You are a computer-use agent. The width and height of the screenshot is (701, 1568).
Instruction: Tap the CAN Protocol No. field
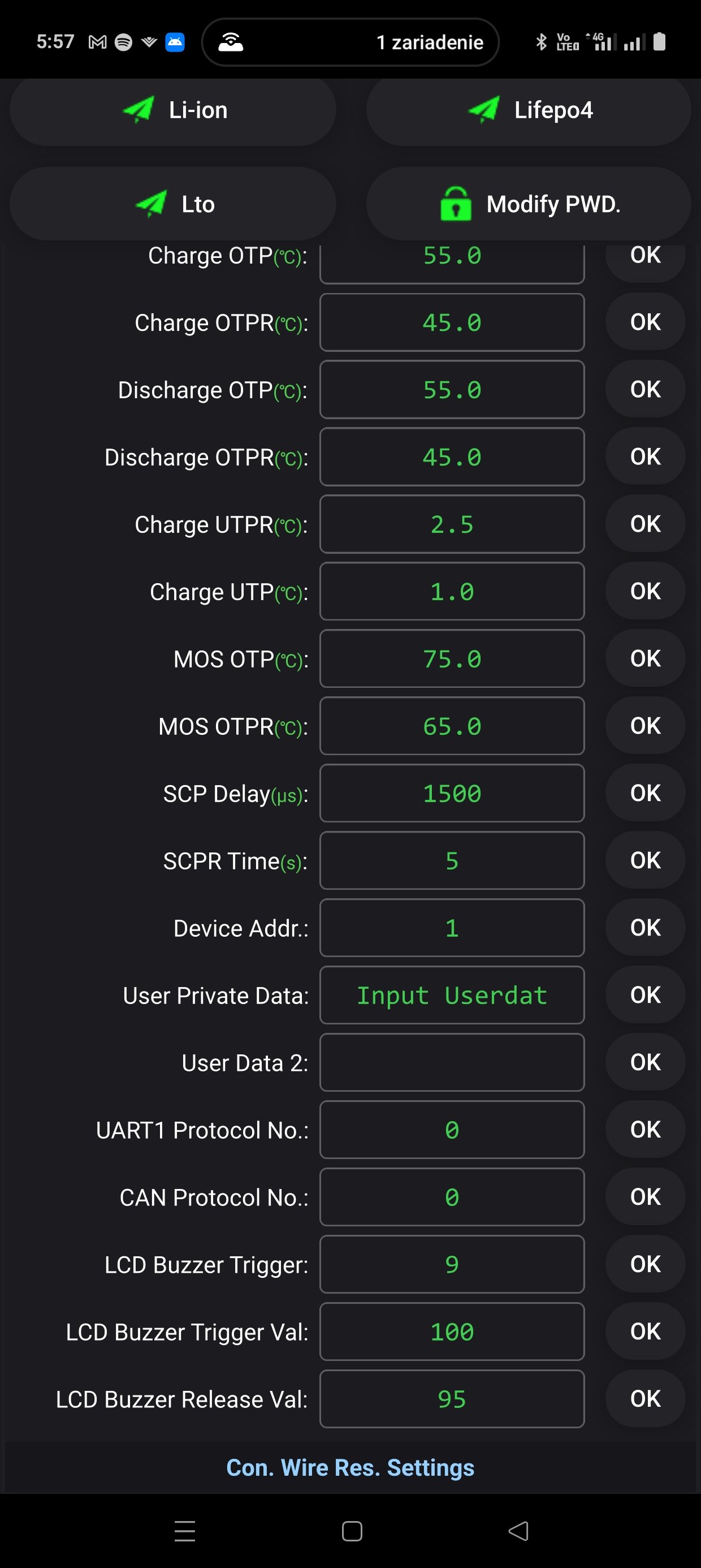click(452, 1197)
